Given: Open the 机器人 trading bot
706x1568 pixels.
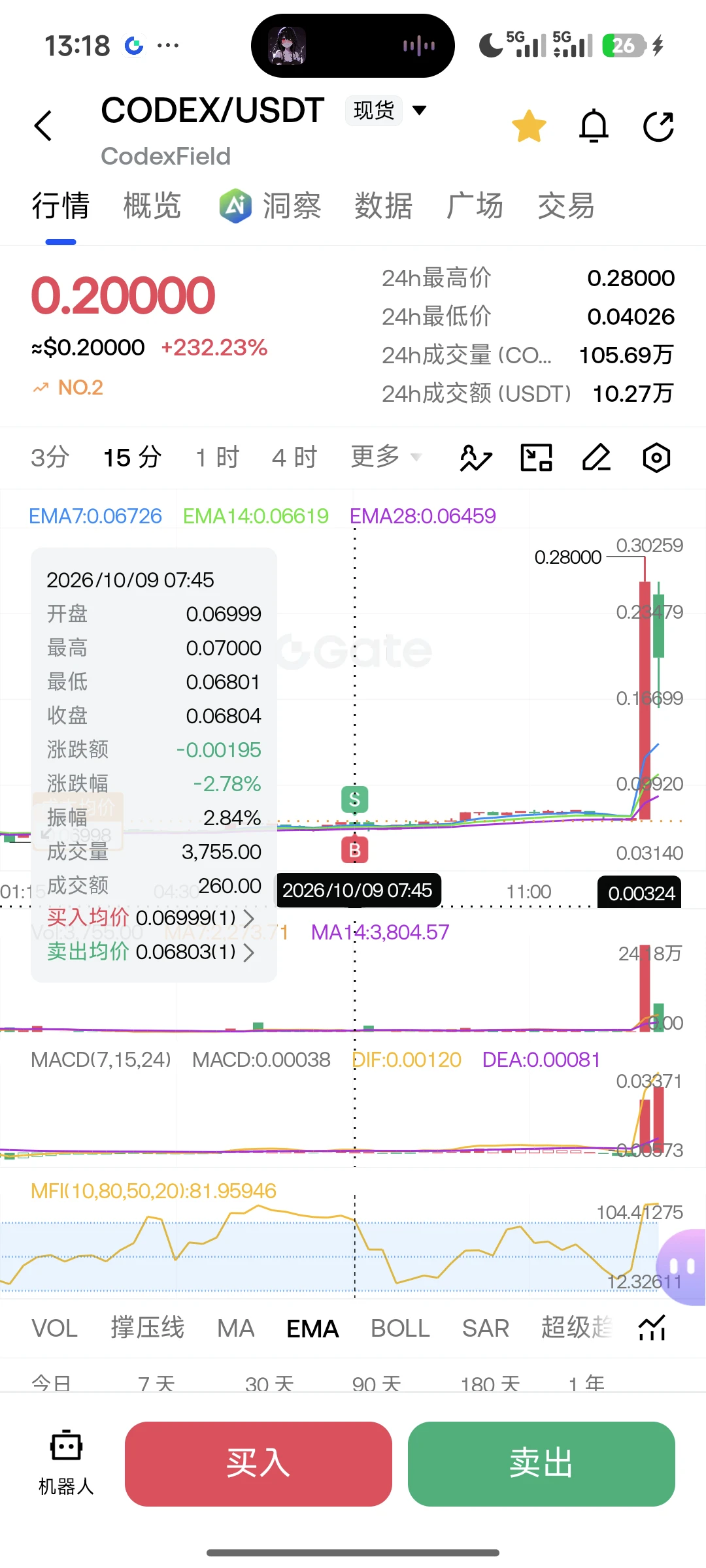Looking at the screenshot, I should pyautogui.click(x=66, y=1463).
